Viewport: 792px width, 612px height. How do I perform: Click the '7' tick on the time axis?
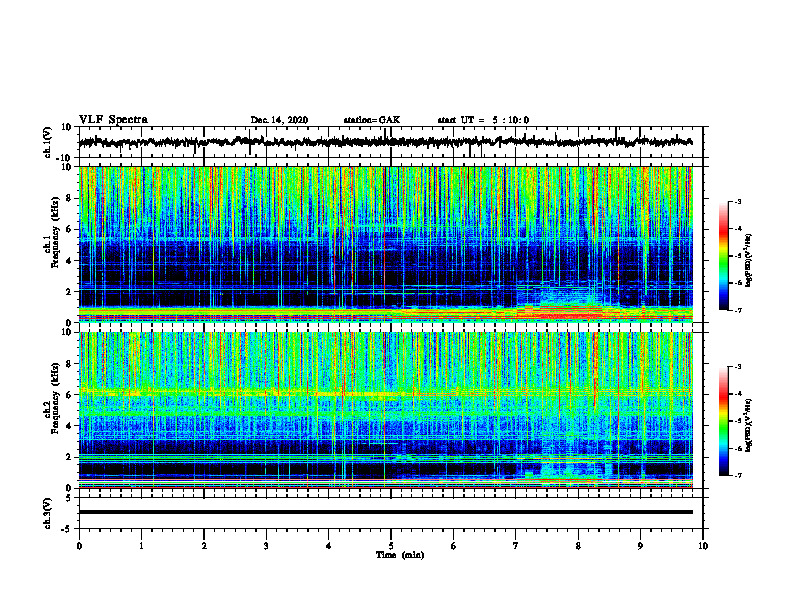(516, 546)
